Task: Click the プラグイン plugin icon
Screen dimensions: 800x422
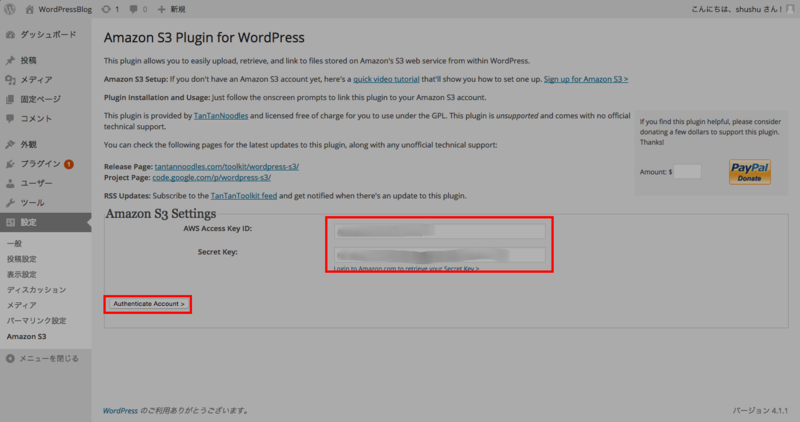Action: [10, 164]
